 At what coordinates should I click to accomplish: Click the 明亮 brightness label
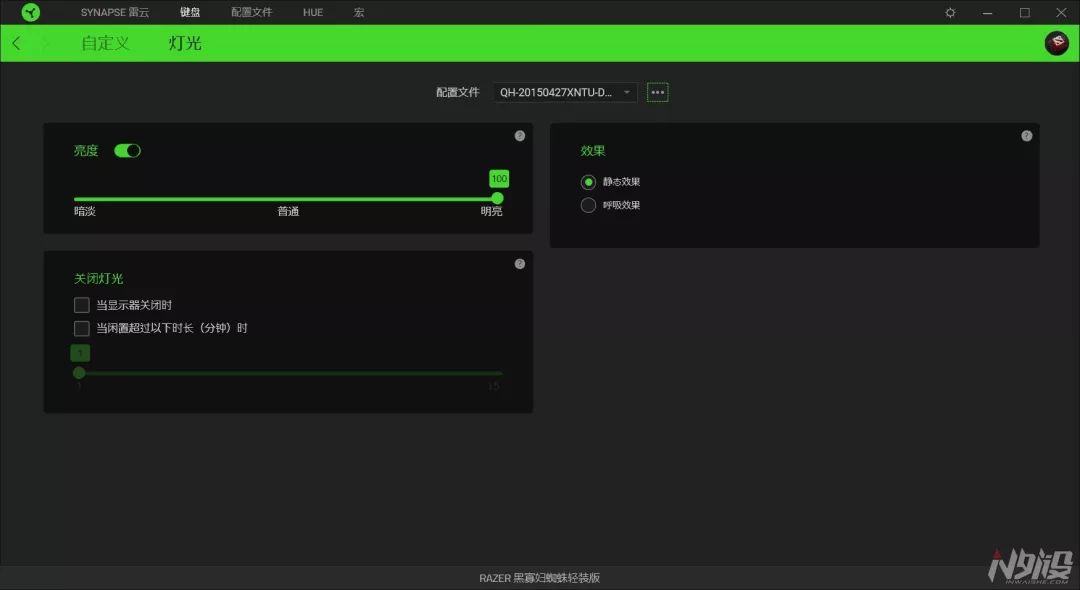click(491, 211)
